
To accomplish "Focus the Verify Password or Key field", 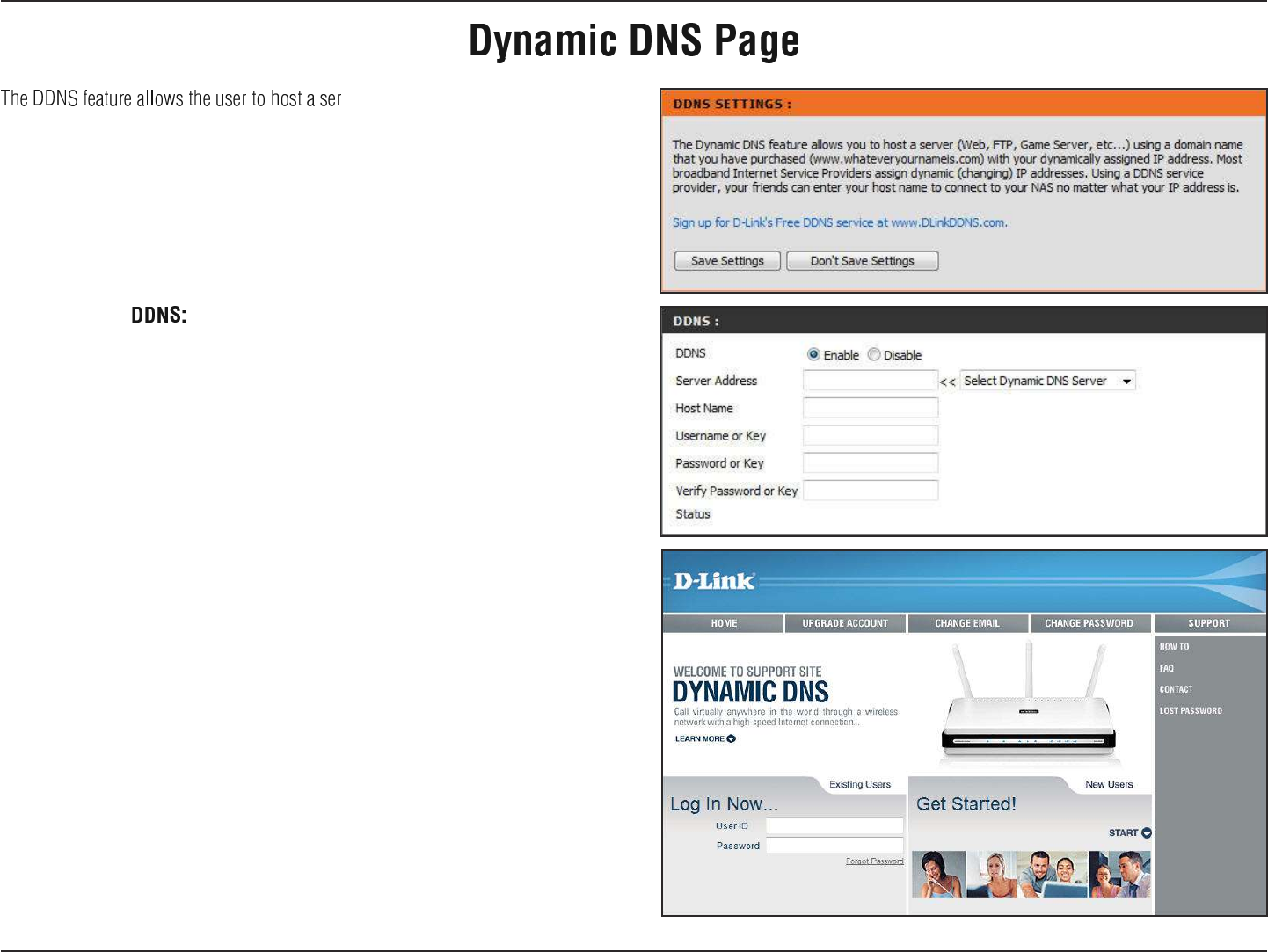I will (x=871, y=490).
